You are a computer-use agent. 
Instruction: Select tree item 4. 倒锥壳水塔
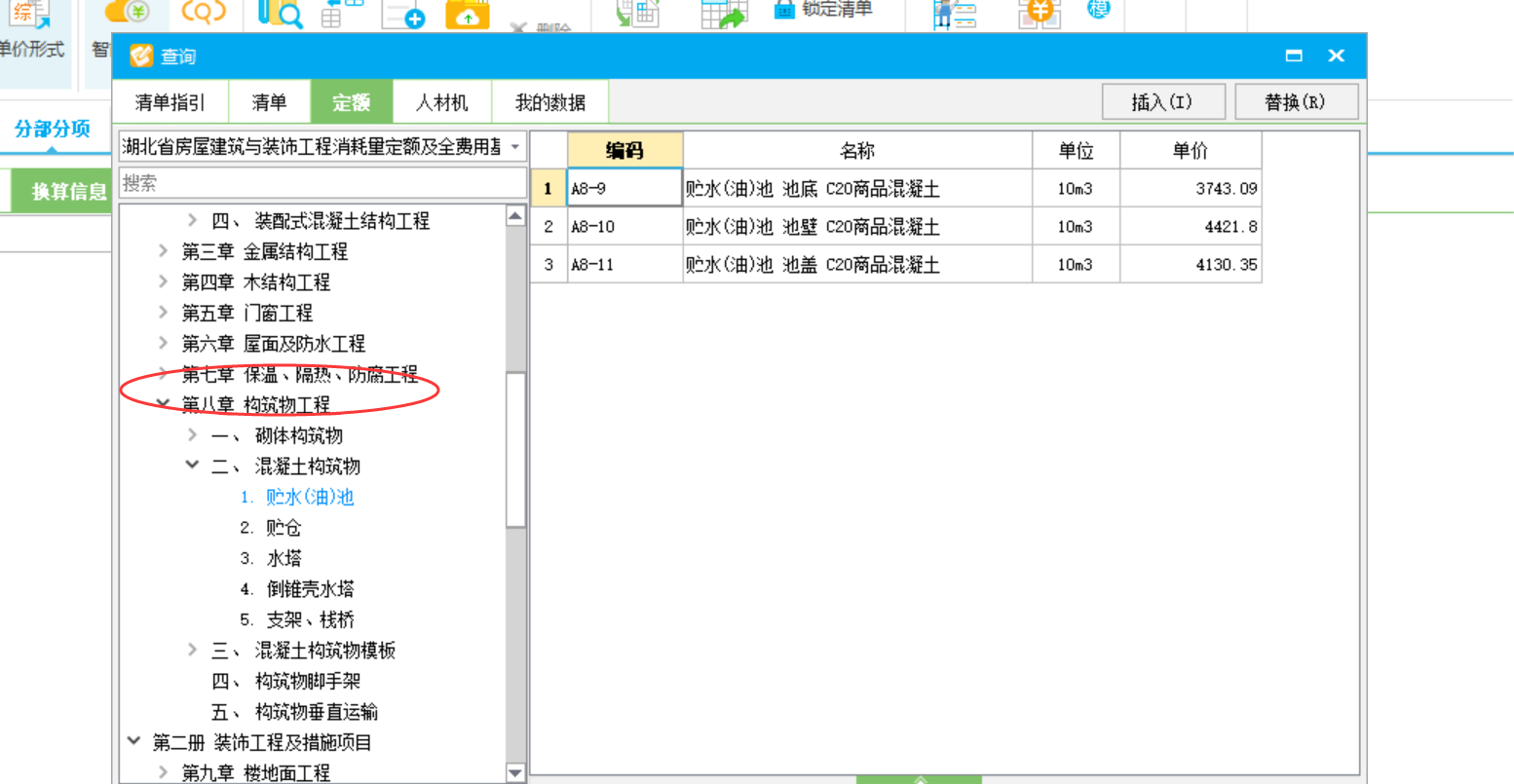point(297,588)
